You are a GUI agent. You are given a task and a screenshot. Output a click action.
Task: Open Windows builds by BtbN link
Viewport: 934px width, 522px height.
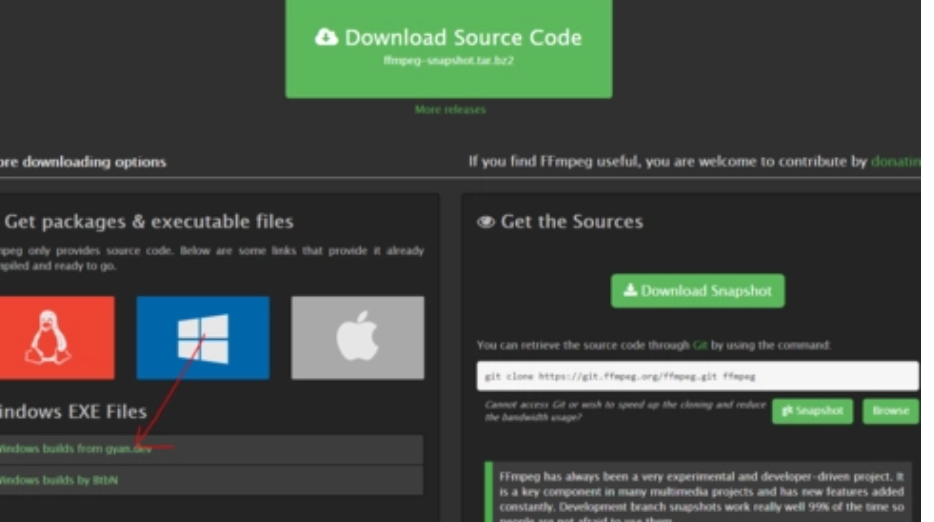coord(58,480)
